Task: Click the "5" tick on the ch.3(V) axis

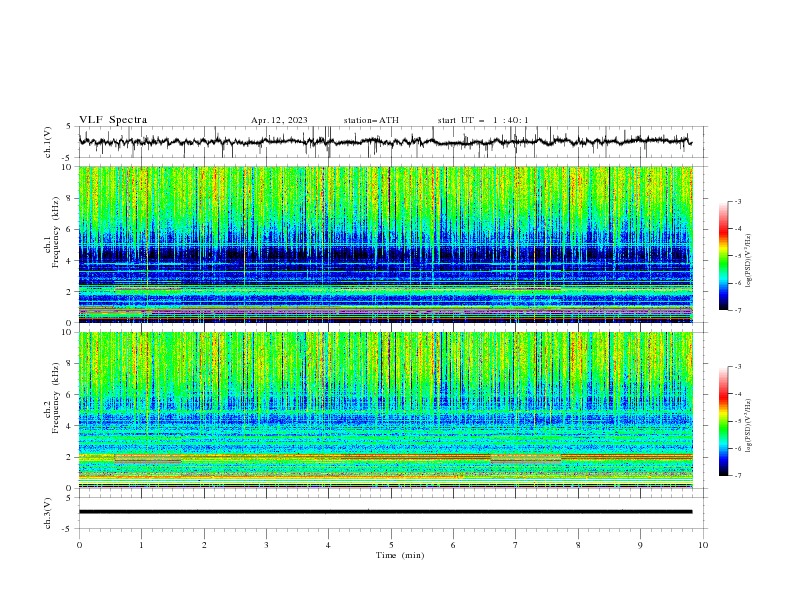Action: tap(69, 498)
